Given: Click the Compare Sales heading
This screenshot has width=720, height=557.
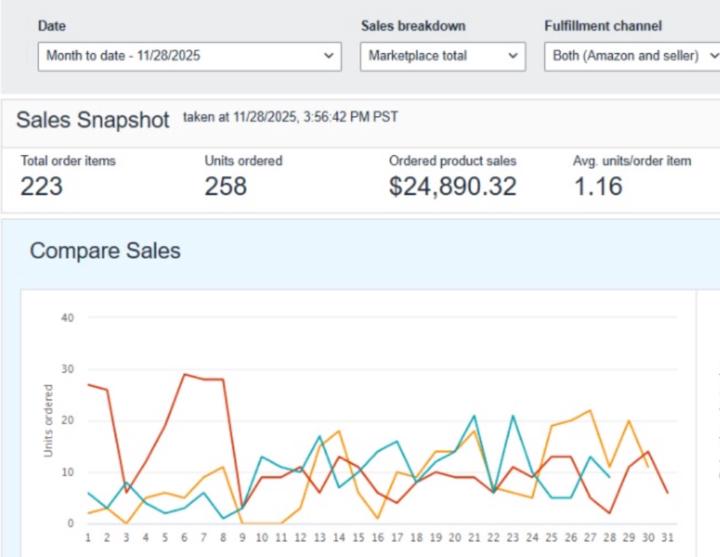Looking at the screenshot, I should point(105,250).
